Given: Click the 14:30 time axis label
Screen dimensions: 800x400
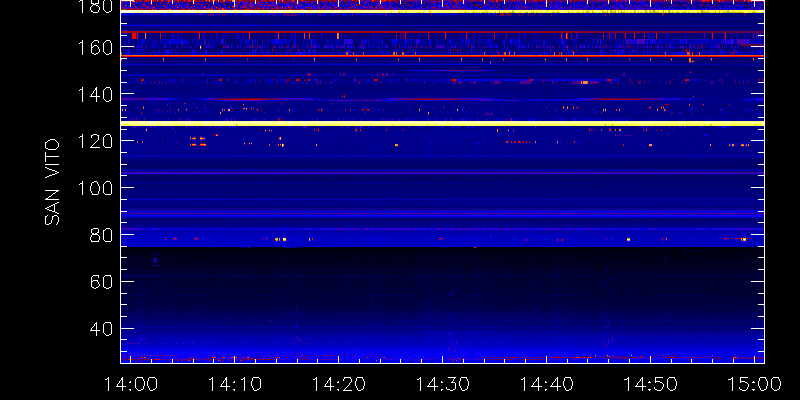Looking at the screenshot, I should (442, 384).
